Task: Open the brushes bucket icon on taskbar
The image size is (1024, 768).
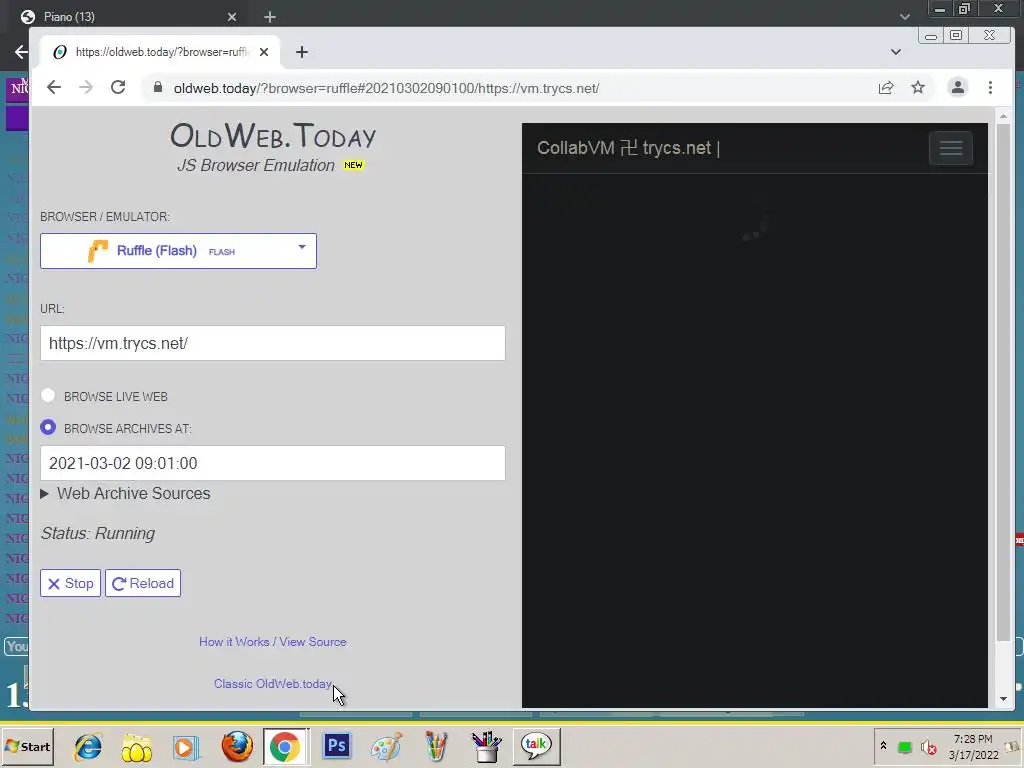Action: pyautogui.click(x=487, y=746)
